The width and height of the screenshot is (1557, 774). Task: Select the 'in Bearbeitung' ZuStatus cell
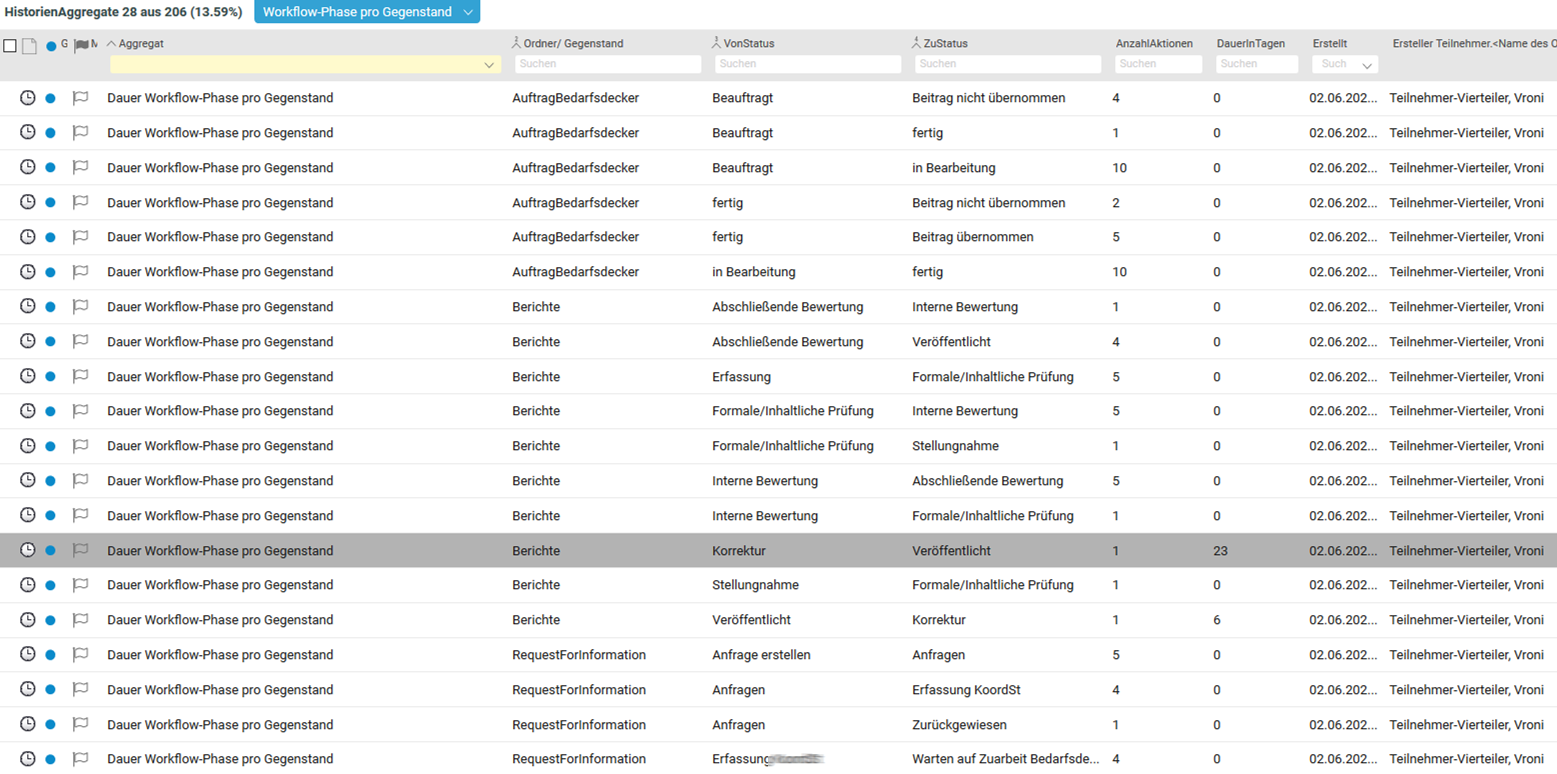(953, 168)
